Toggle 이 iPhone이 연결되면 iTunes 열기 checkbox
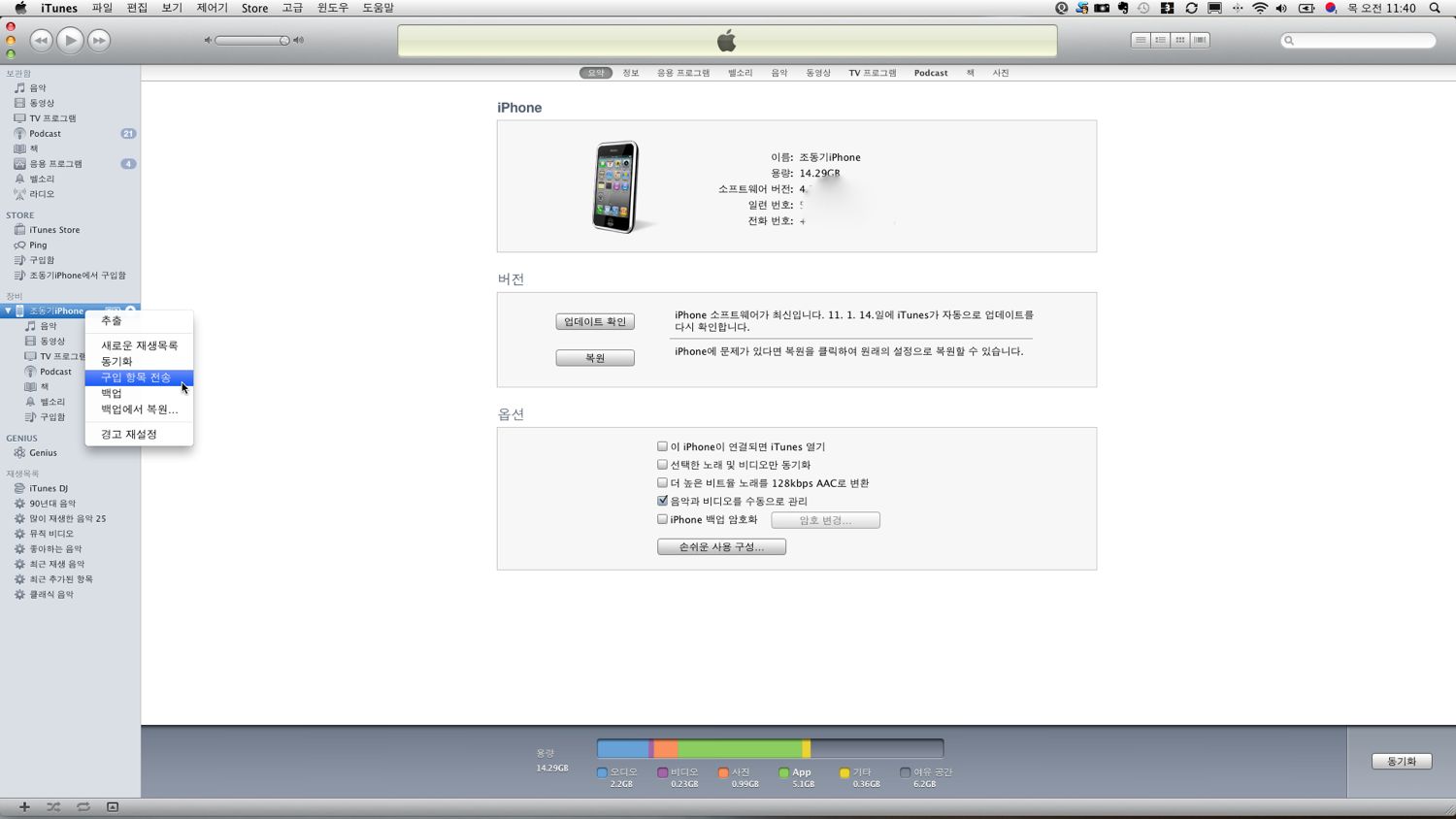The height and width of the screenshot is (819, 1456). [x=662, y=446]
